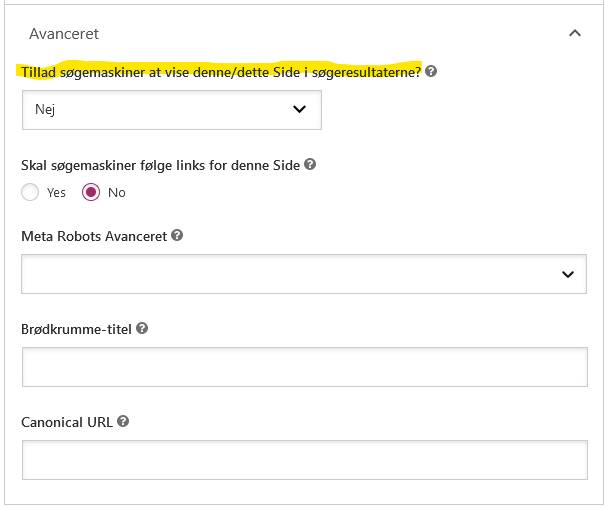Focus the Brødkrumme-titel text field
Viewport: 610px width, 510px height.
point(305,367)
